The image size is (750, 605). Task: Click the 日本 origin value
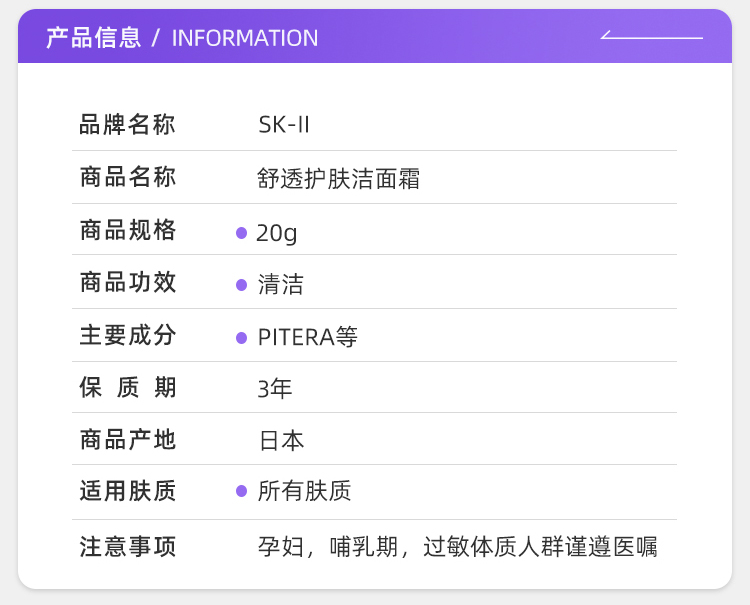pyautogui.click(x=281, y=441)
